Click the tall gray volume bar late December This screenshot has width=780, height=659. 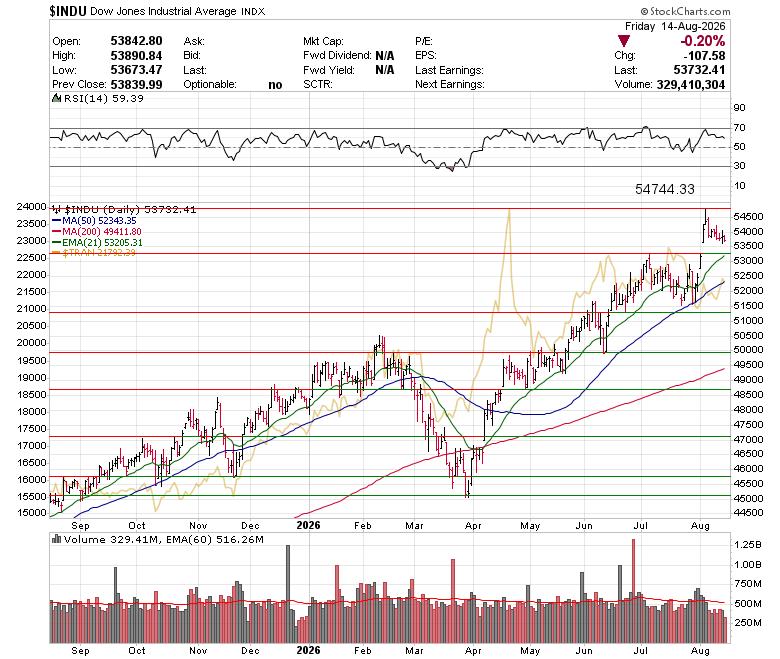click(288, 594)
